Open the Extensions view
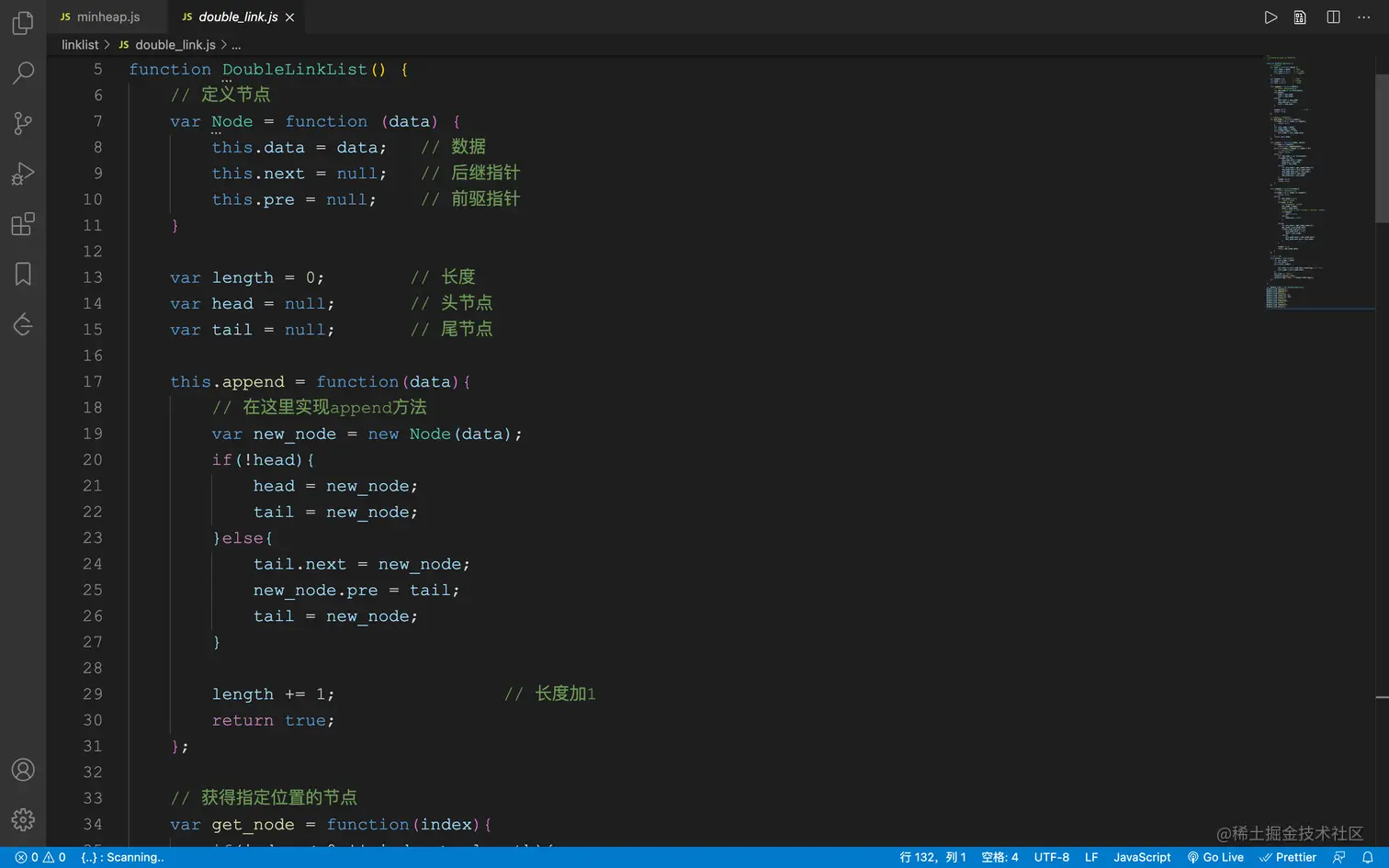This screenshot has width=1389, height=868. [23, 224]
